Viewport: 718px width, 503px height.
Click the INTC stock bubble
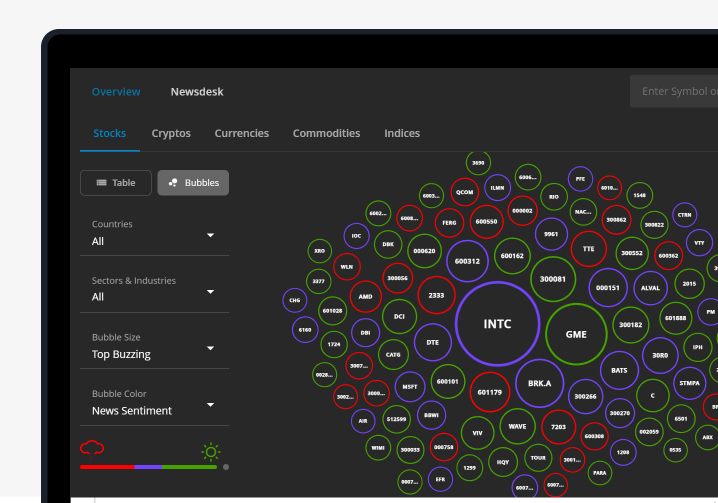click(497, 324)
